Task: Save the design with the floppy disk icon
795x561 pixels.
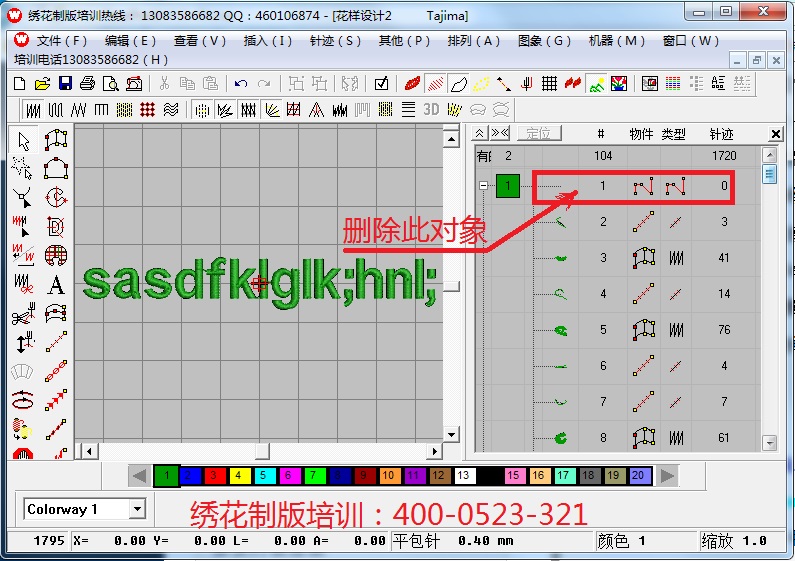Action: [65, 84]
